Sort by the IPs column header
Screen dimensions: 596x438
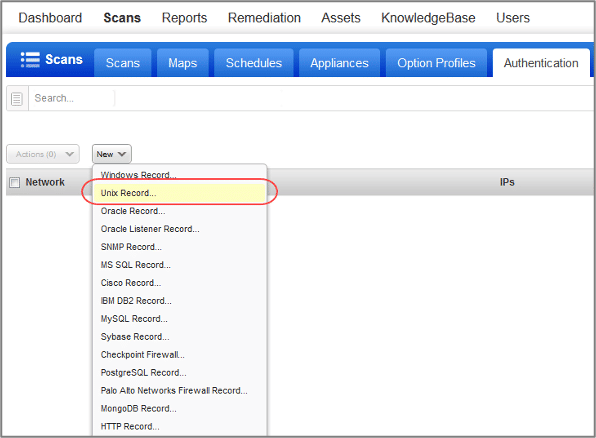(x=507, y=182)
